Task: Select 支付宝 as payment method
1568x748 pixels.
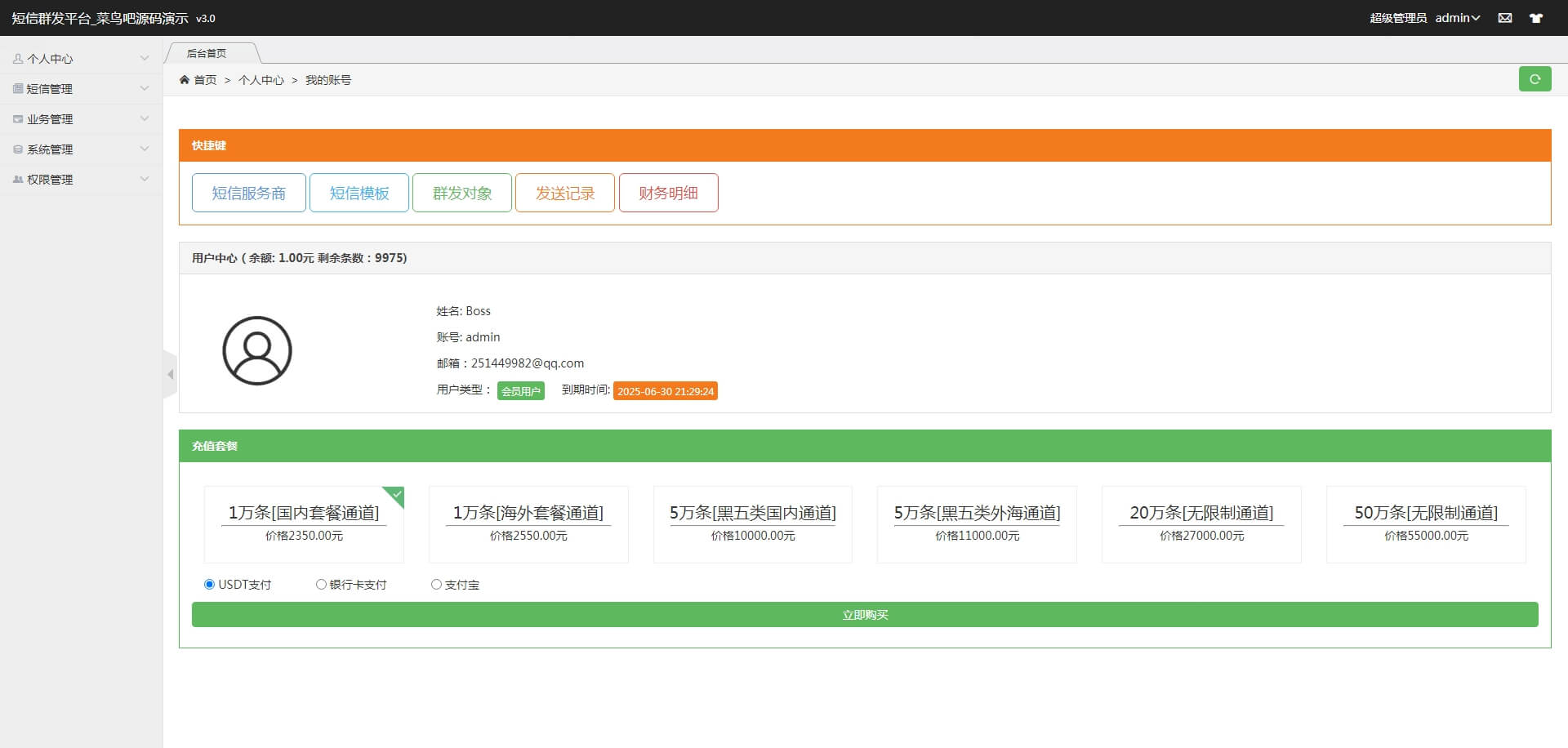Action: point(436,584)
